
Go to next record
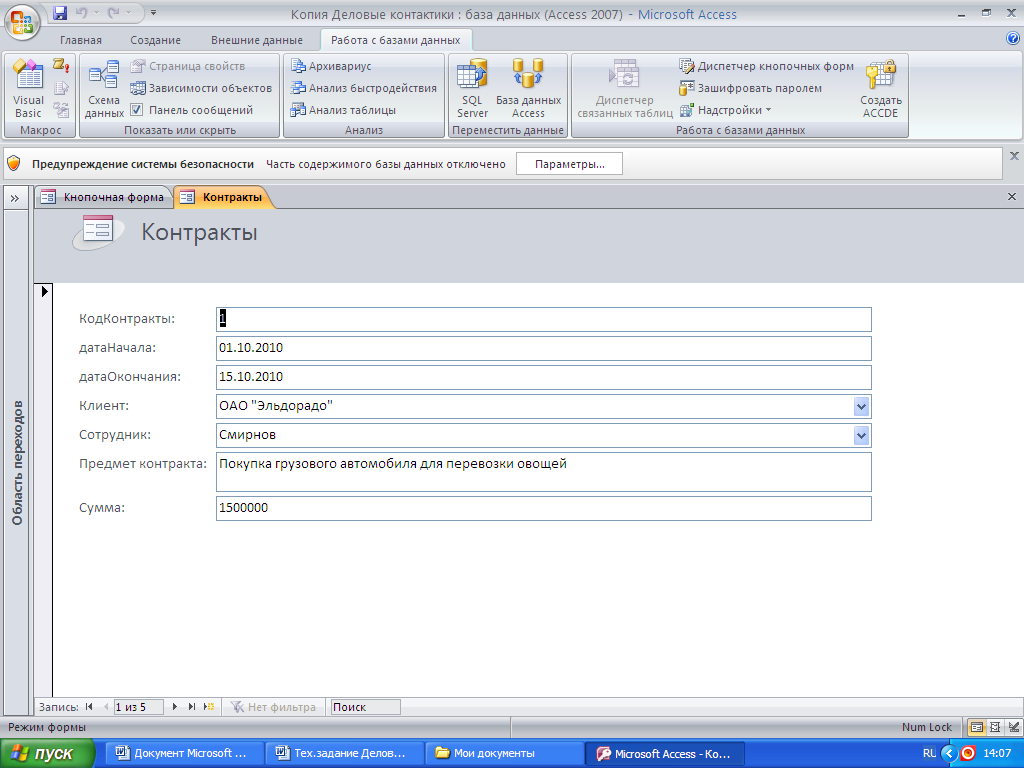174,707
